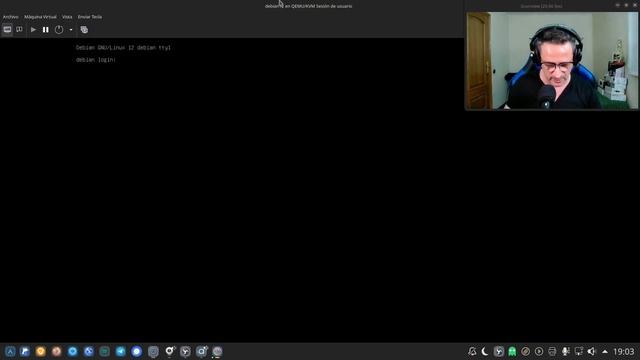Open notifications bell in system tray
Screen dimensions: 640x360
pos(472,351)
